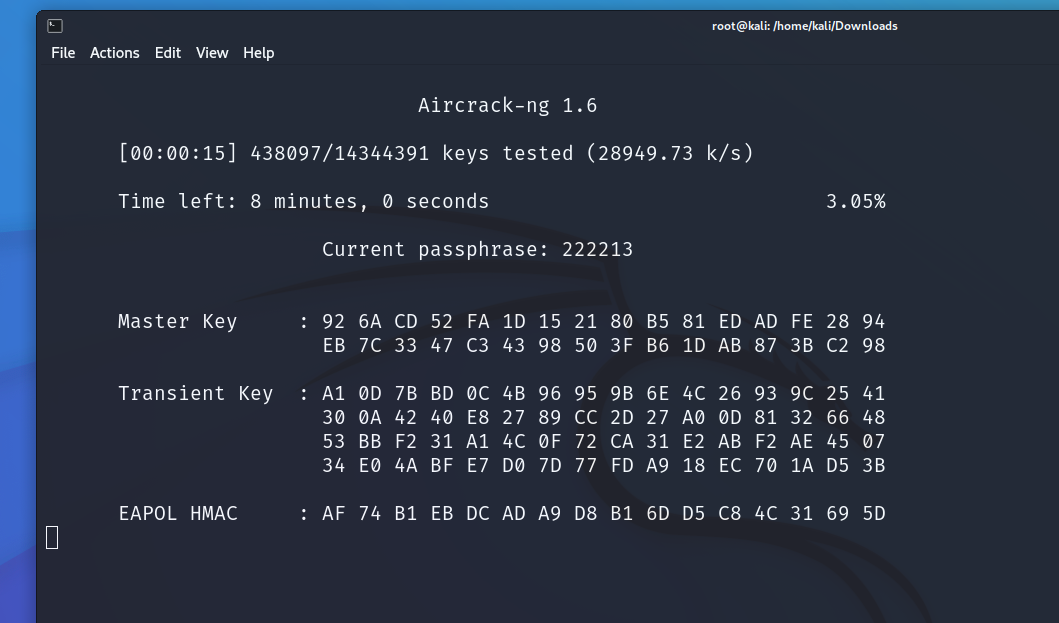The image size is (1059, 623).
Task: Click the Time left estimate text
Action: tap(303, 201)
